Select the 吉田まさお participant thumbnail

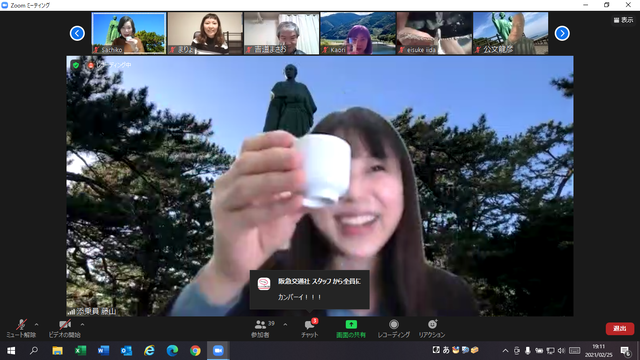[x=281, y=33]
